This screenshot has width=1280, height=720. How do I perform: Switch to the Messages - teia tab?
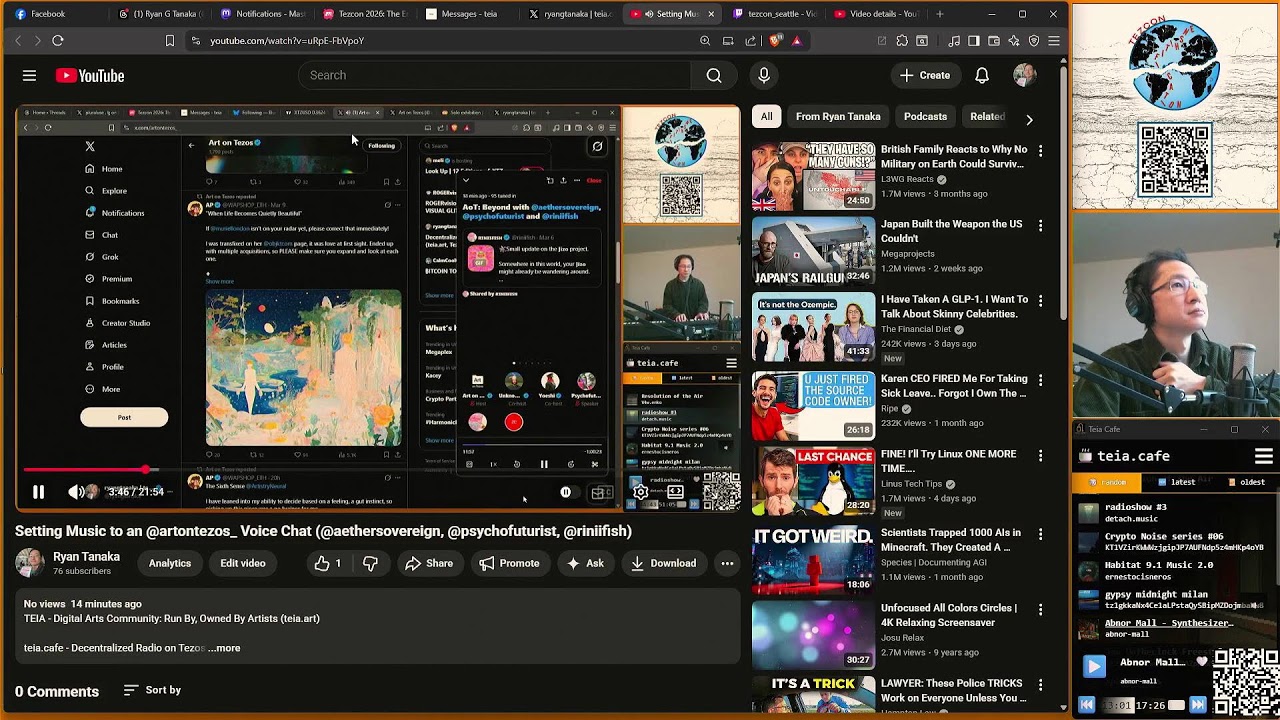[x=469, y=14]
